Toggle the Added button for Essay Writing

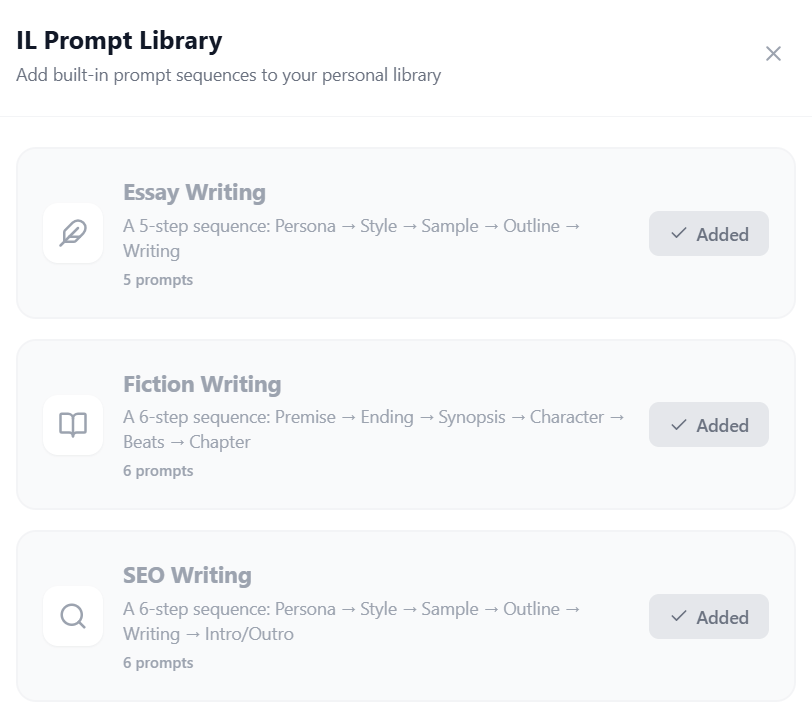click(709, 234)
